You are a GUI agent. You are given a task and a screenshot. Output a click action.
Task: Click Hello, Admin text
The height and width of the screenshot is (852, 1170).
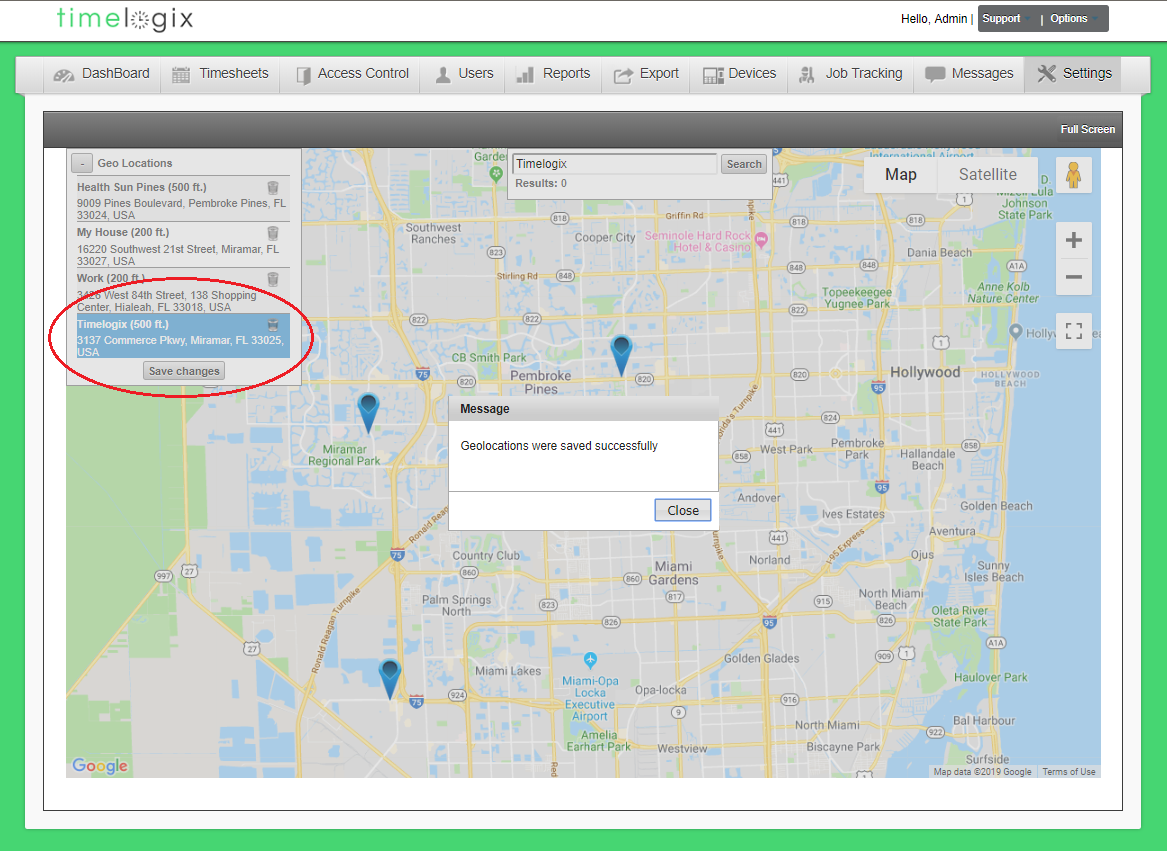(x=933, y=19)
